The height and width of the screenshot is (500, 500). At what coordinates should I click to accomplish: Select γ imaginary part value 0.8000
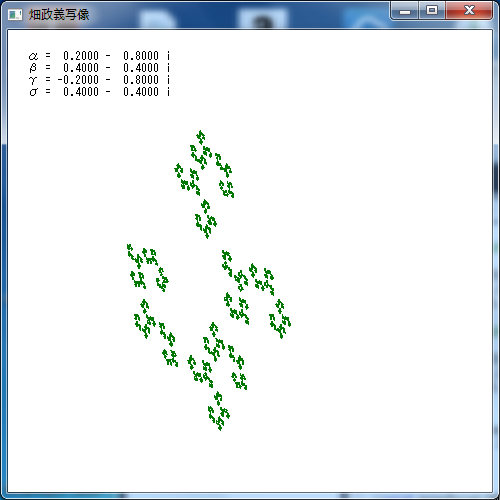point(141,80)
